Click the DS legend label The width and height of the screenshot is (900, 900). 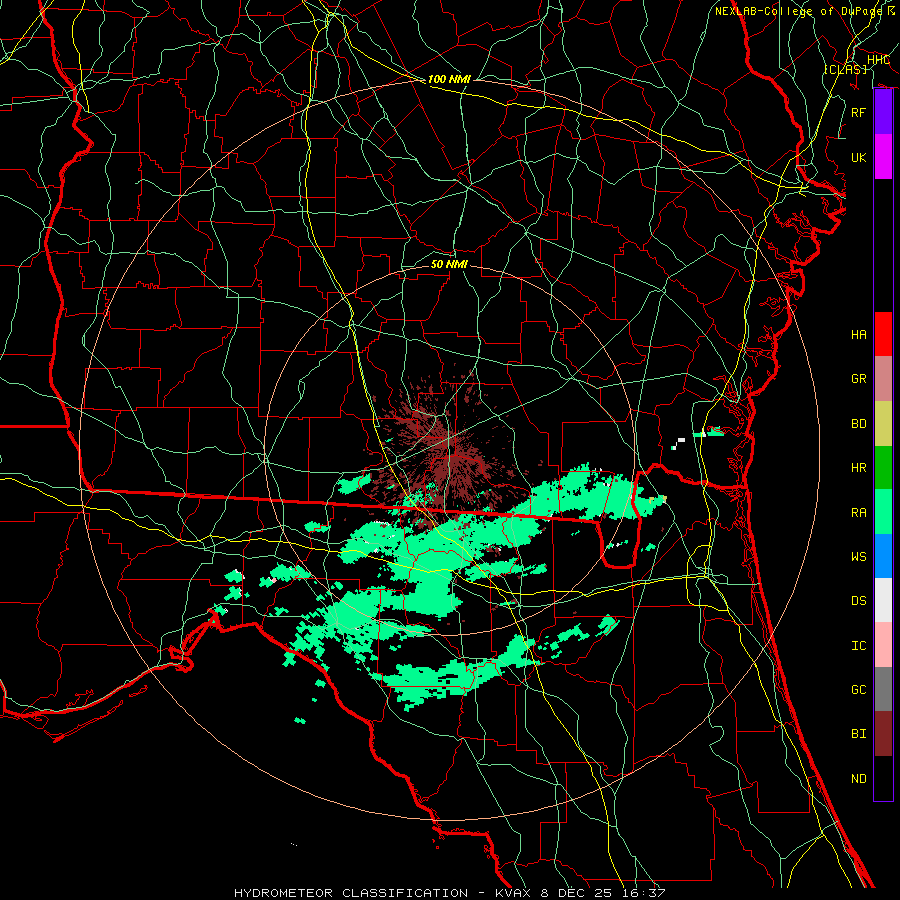tap(859, 600)
